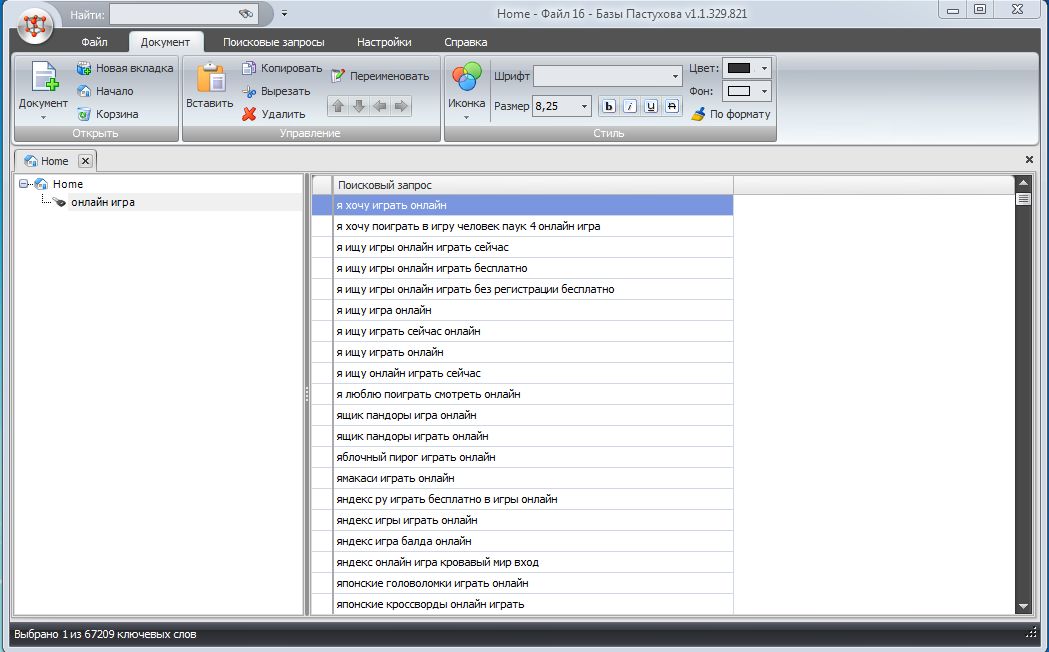Click the Поисковый запрос column header
This screenshot has width=1049, height=652.
tap(533, 185)
